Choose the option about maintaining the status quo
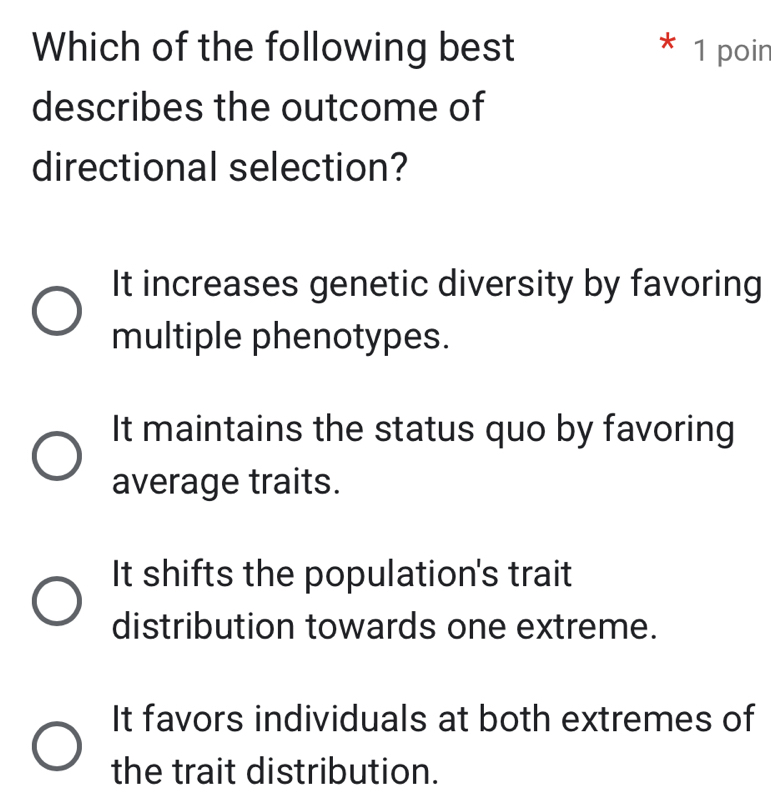This screenshot has height=808, width=771. 57,456
